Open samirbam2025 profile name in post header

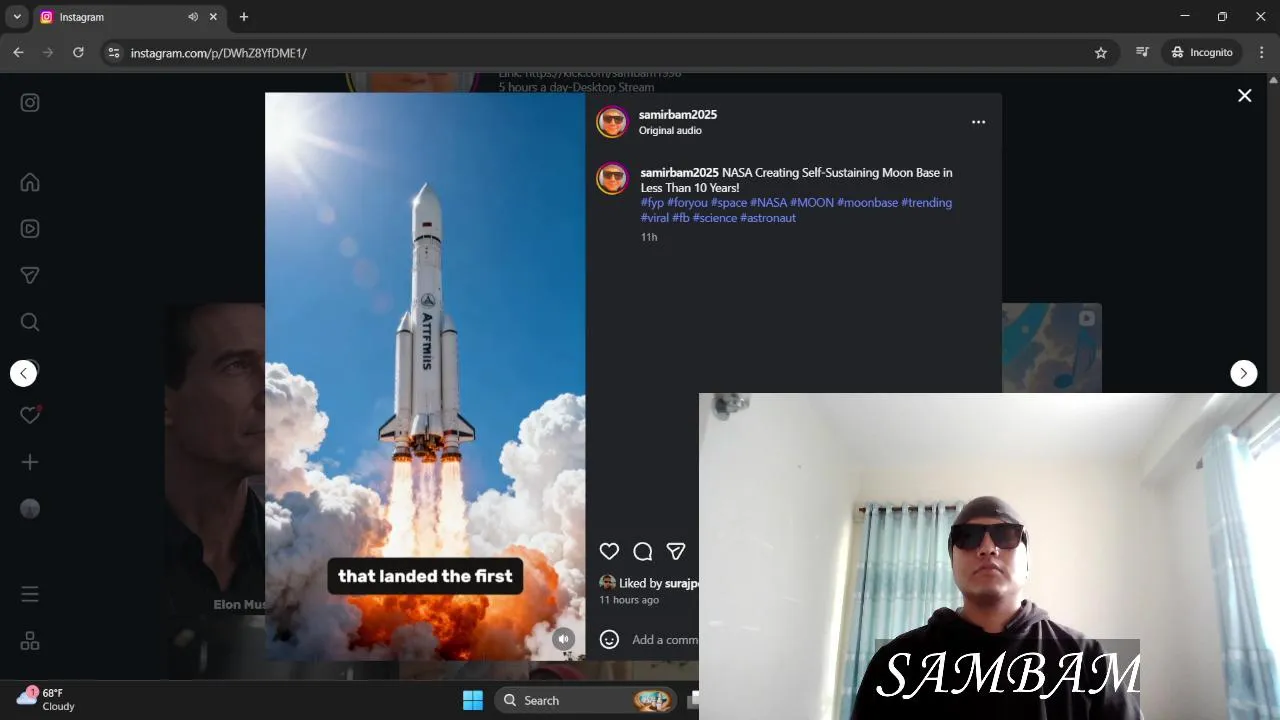click(678, 115)
